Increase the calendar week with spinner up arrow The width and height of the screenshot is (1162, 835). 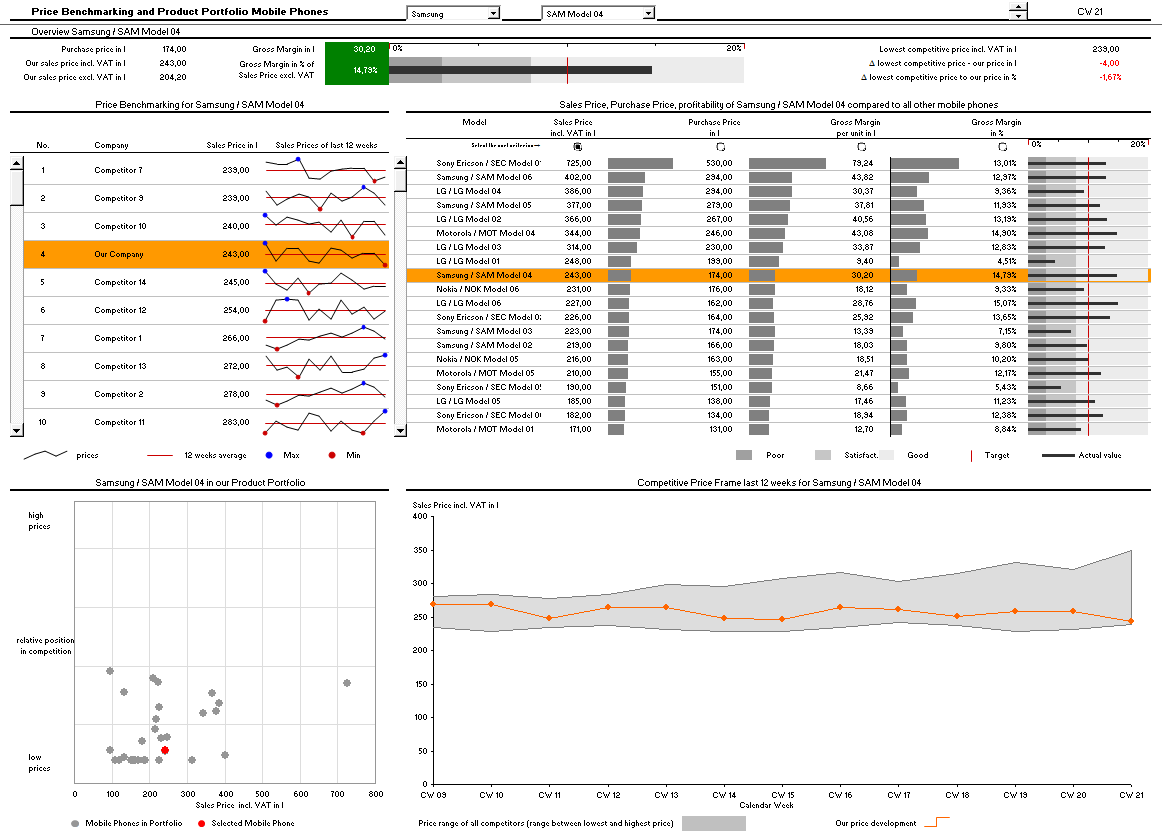[x=1018, y=7]
